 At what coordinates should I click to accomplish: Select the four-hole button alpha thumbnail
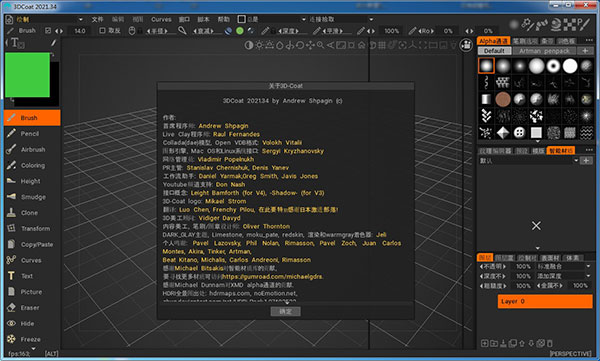pyautogui.click(x=519, y=133)
